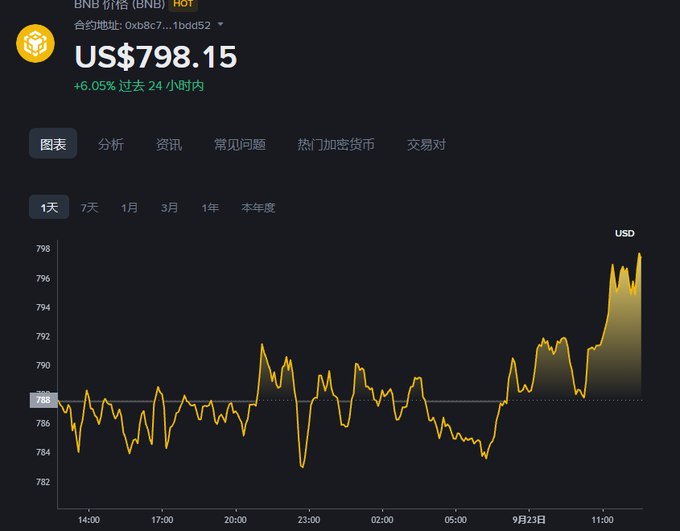The height and width of the screenshot is (531, 680).
Task: Click the yellow BNB coin logo
Action: tap(35, 43)
